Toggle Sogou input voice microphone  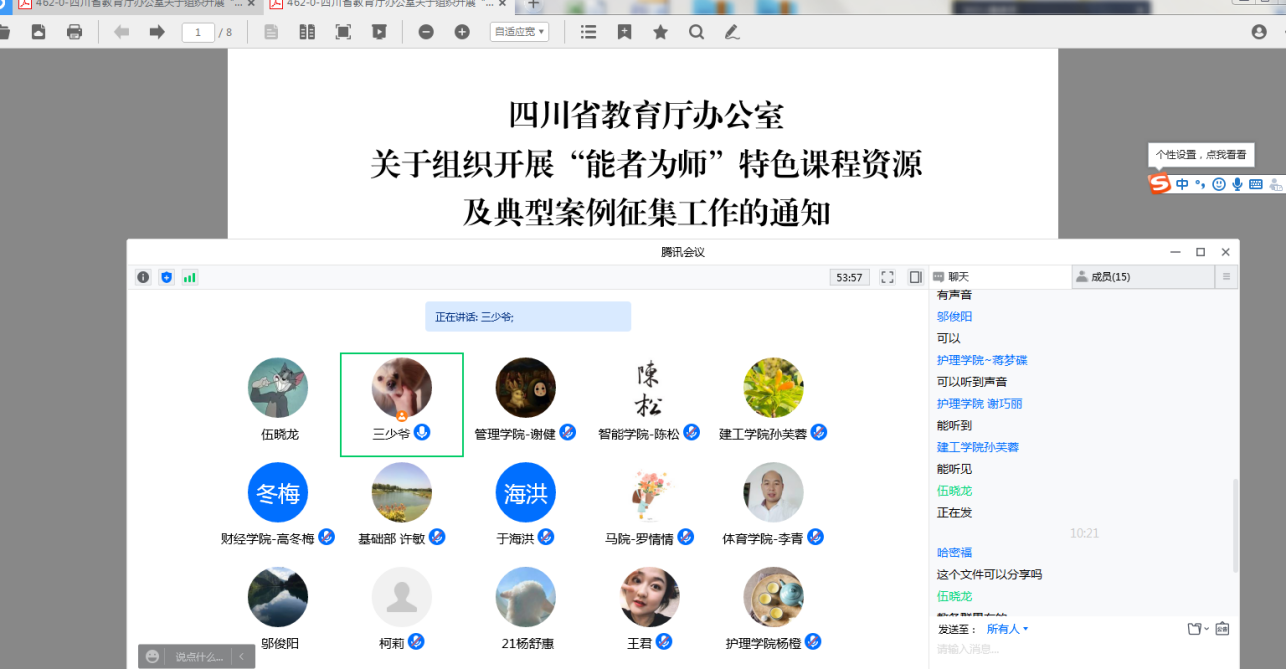[1237, 184]
